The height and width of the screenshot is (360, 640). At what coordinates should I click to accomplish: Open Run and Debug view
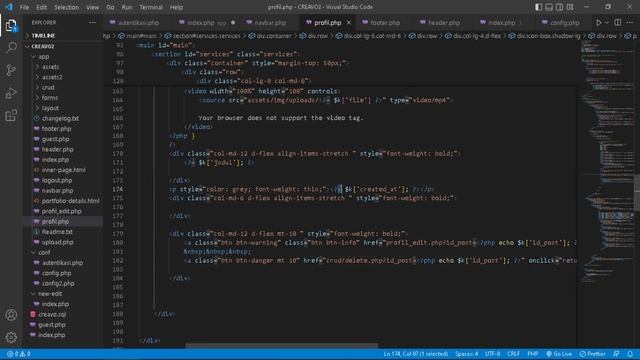11,93
